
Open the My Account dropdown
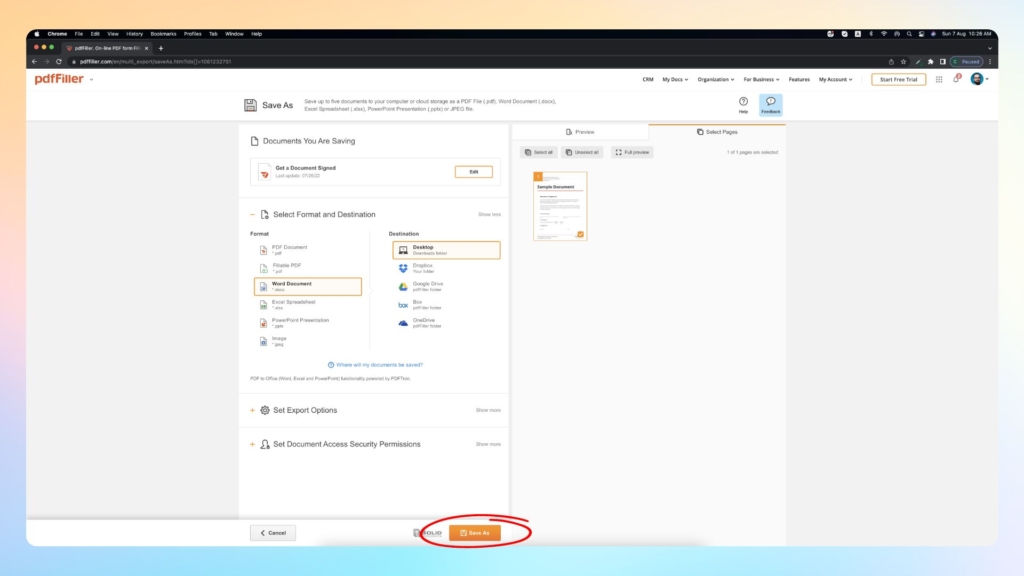tap(836, 80)
